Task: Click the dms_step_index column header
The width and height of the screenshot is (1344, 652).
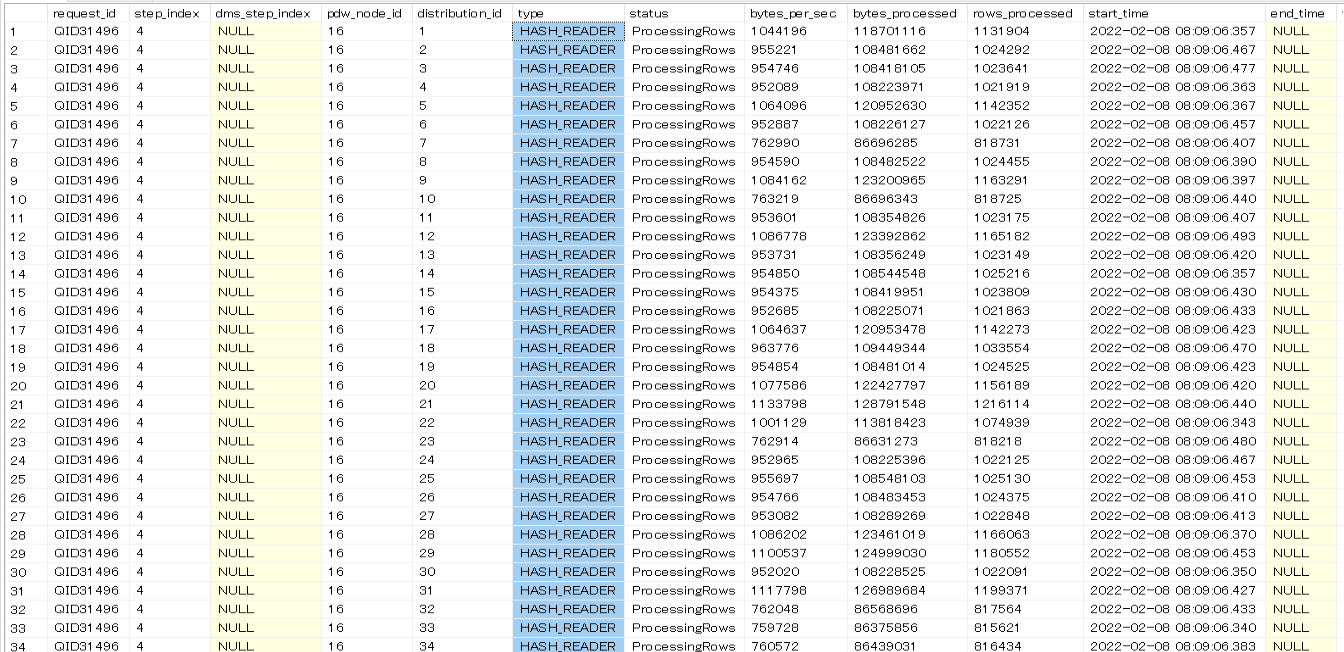Action: click(x=265, y=13)
